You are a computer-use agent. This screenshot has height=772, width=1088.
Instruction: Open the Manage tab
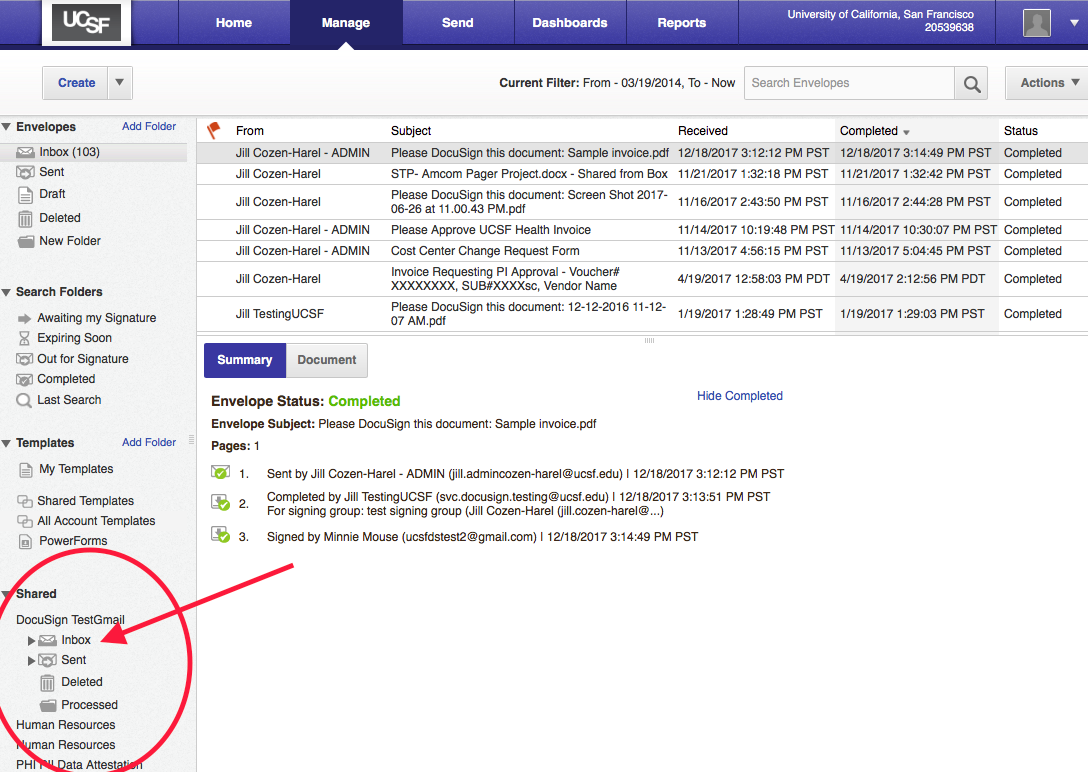tap(346, 23)
